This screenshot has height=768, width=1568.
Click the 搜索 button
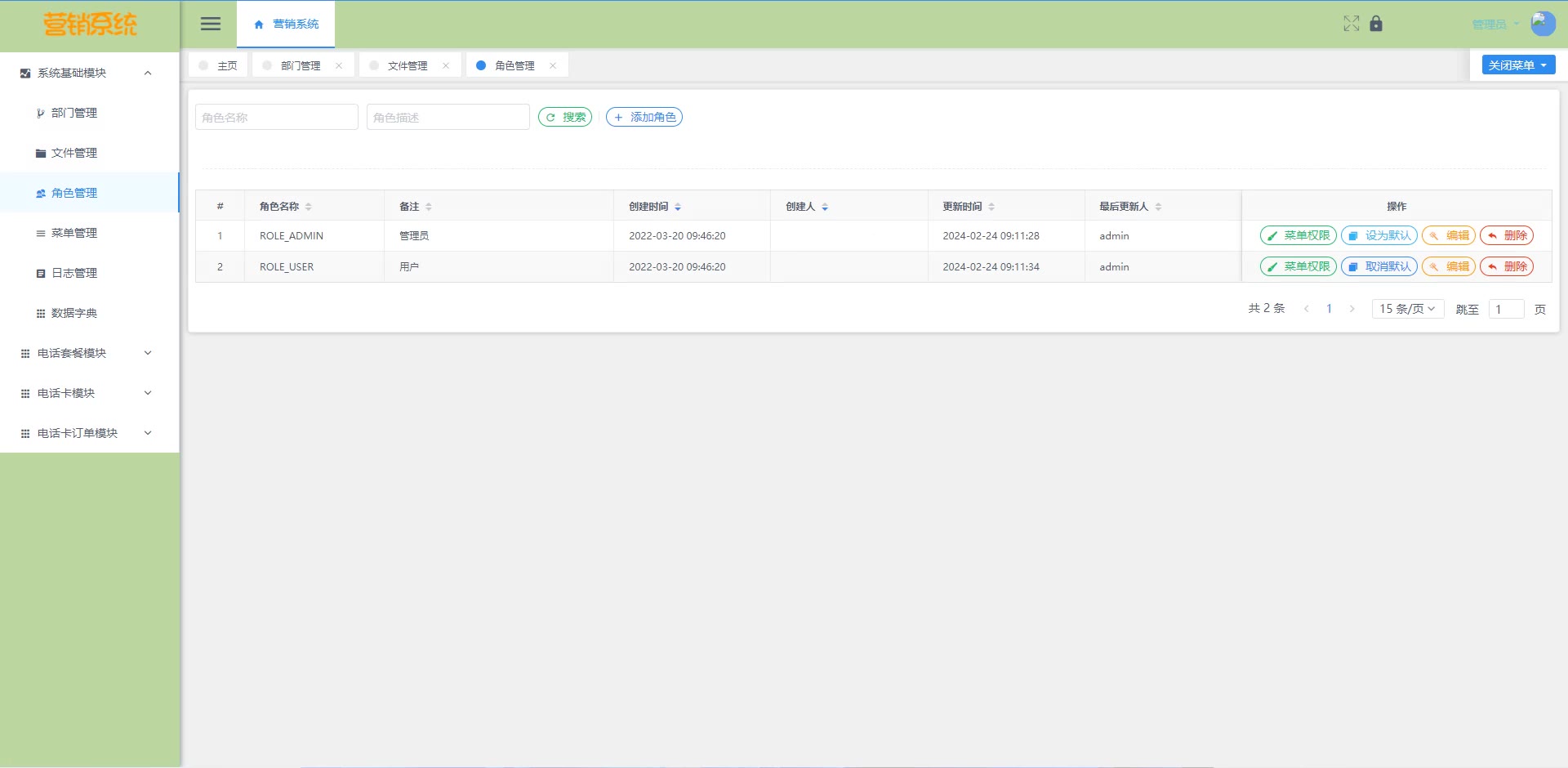565,118
